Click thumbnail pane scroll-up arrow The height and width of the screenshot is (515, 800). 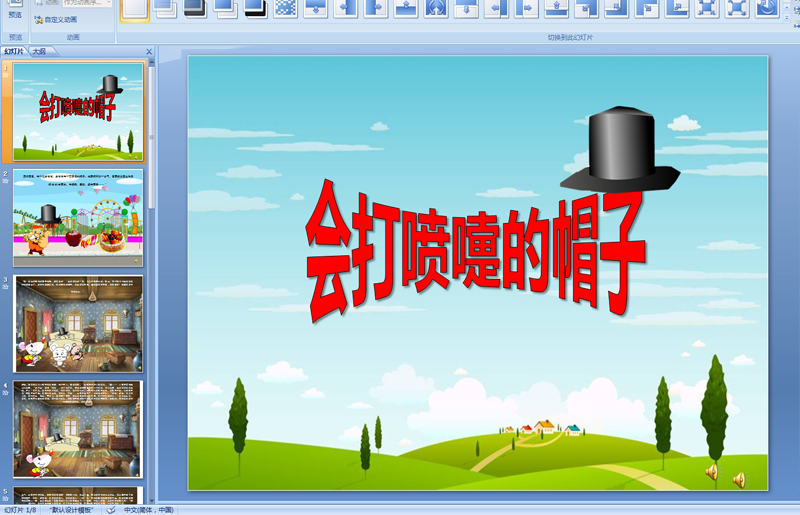[x=152, y=61]
